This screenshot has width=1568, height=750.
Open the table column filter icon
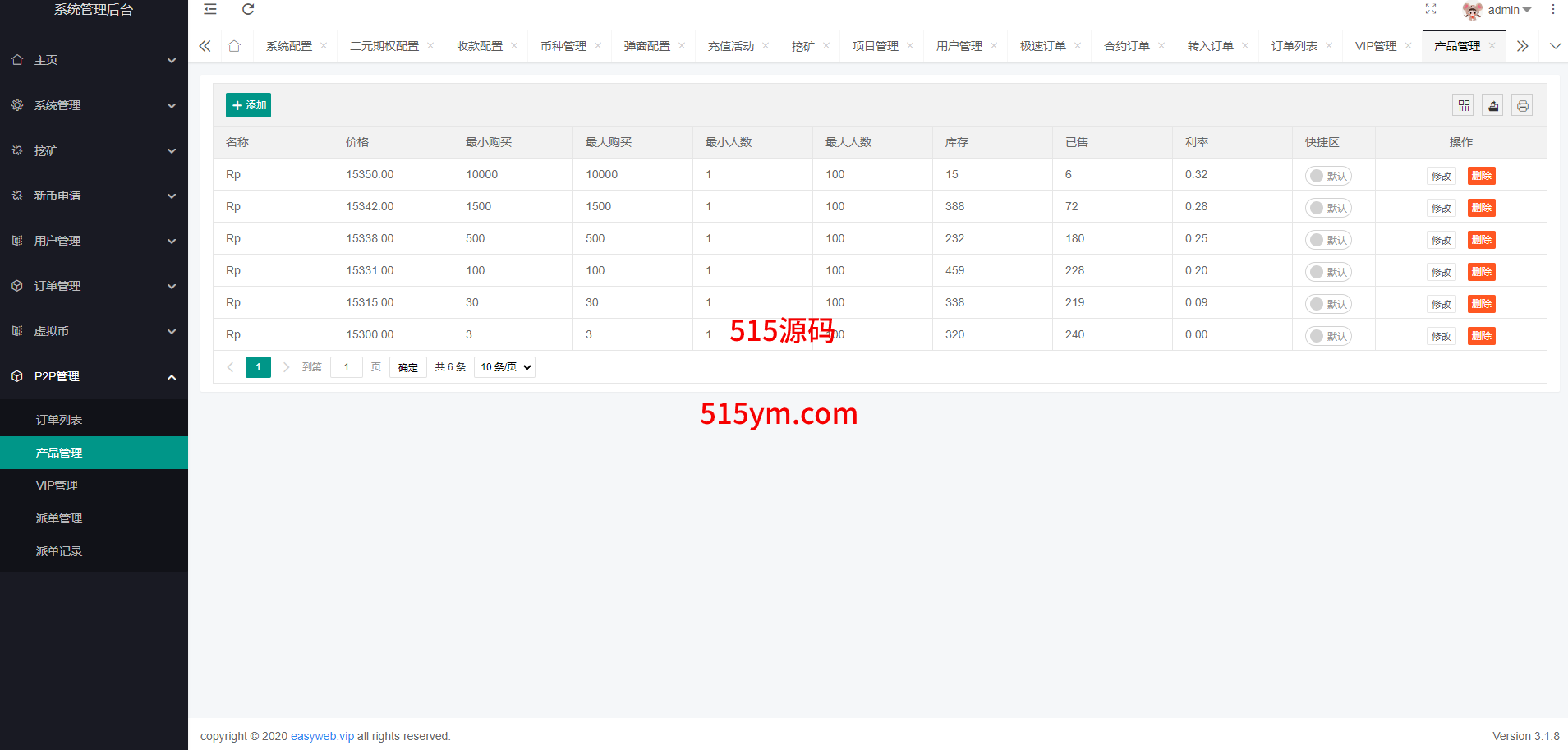point(1464,105)
